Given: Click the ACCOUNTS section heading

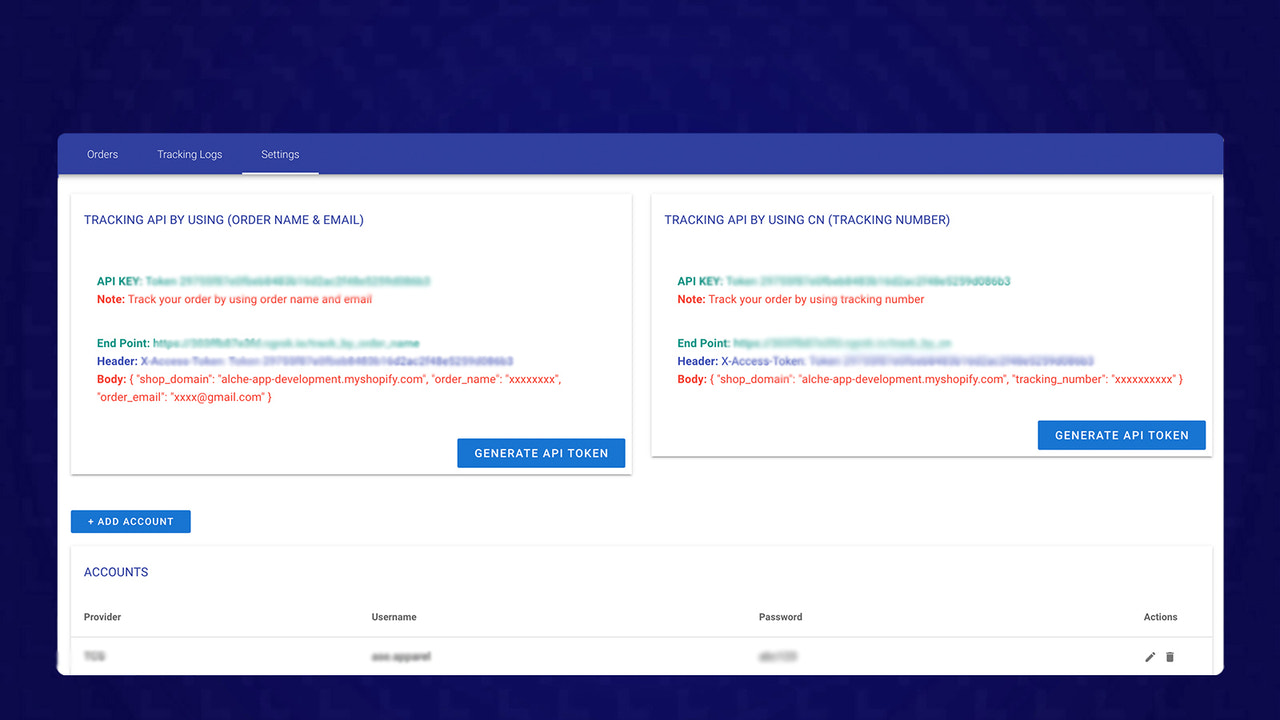Looking at the screenshot, I should click(x=115, y=572).
